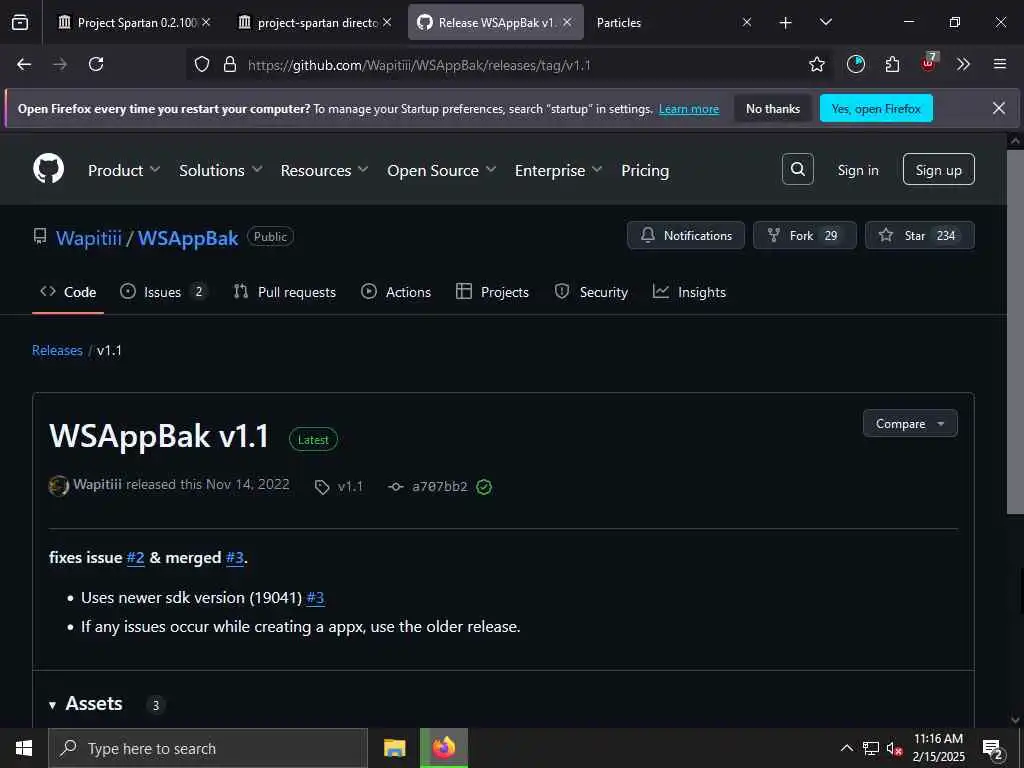
Task: Open the Actions tab
Action: pos(396,292)
